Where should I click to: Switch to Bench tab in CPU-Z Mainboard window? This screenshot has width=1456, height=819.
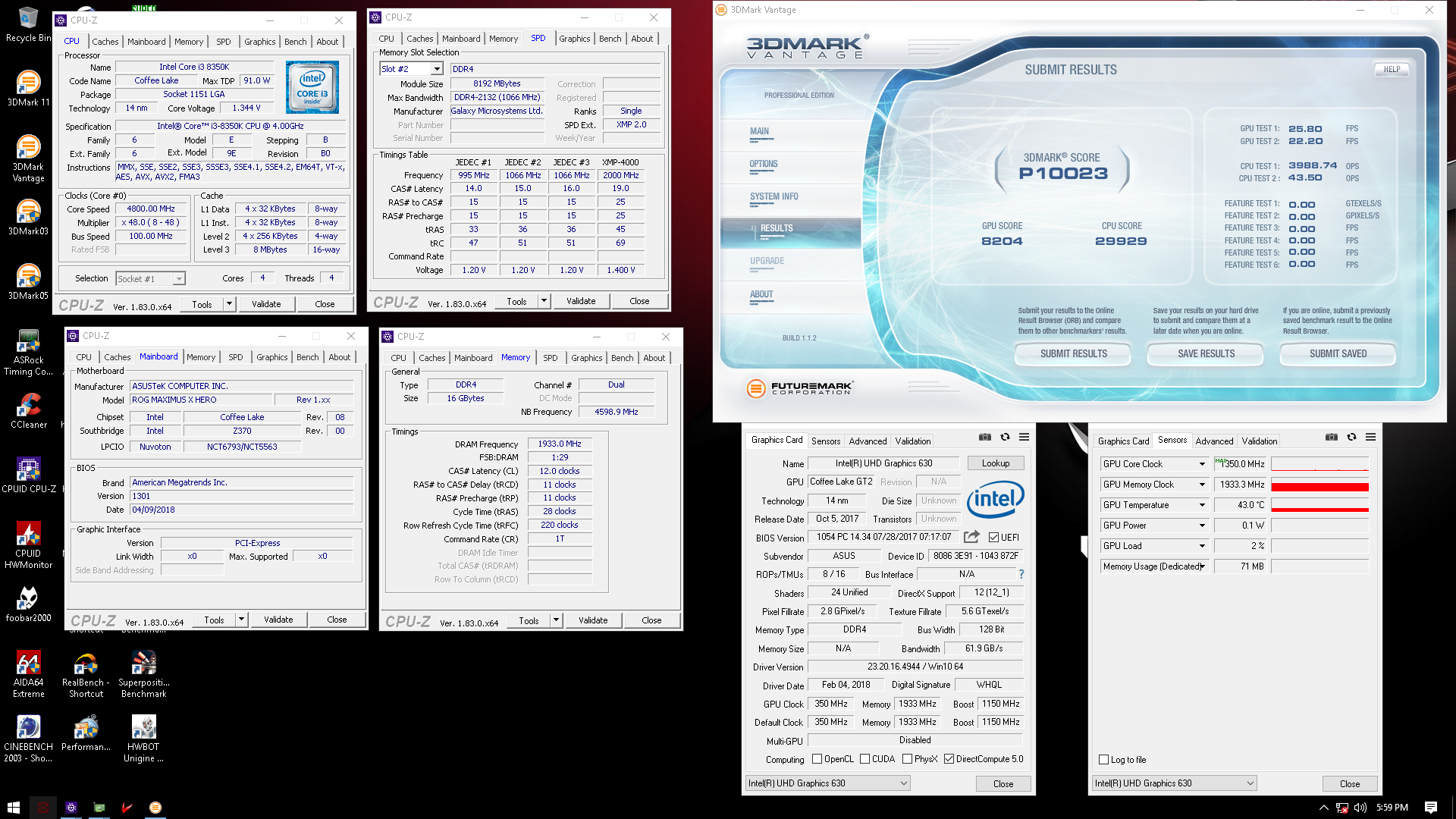point(308,357)
